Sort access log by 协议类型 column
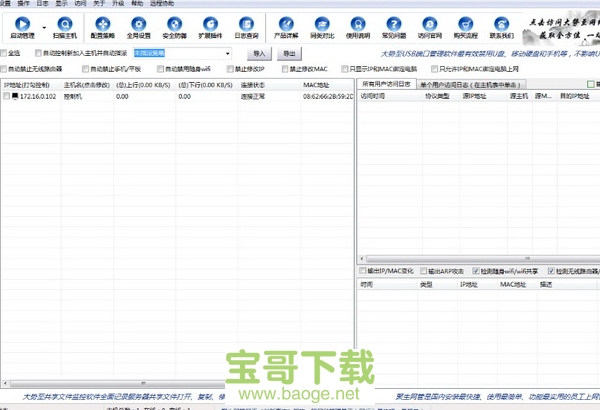 [441, 96]
